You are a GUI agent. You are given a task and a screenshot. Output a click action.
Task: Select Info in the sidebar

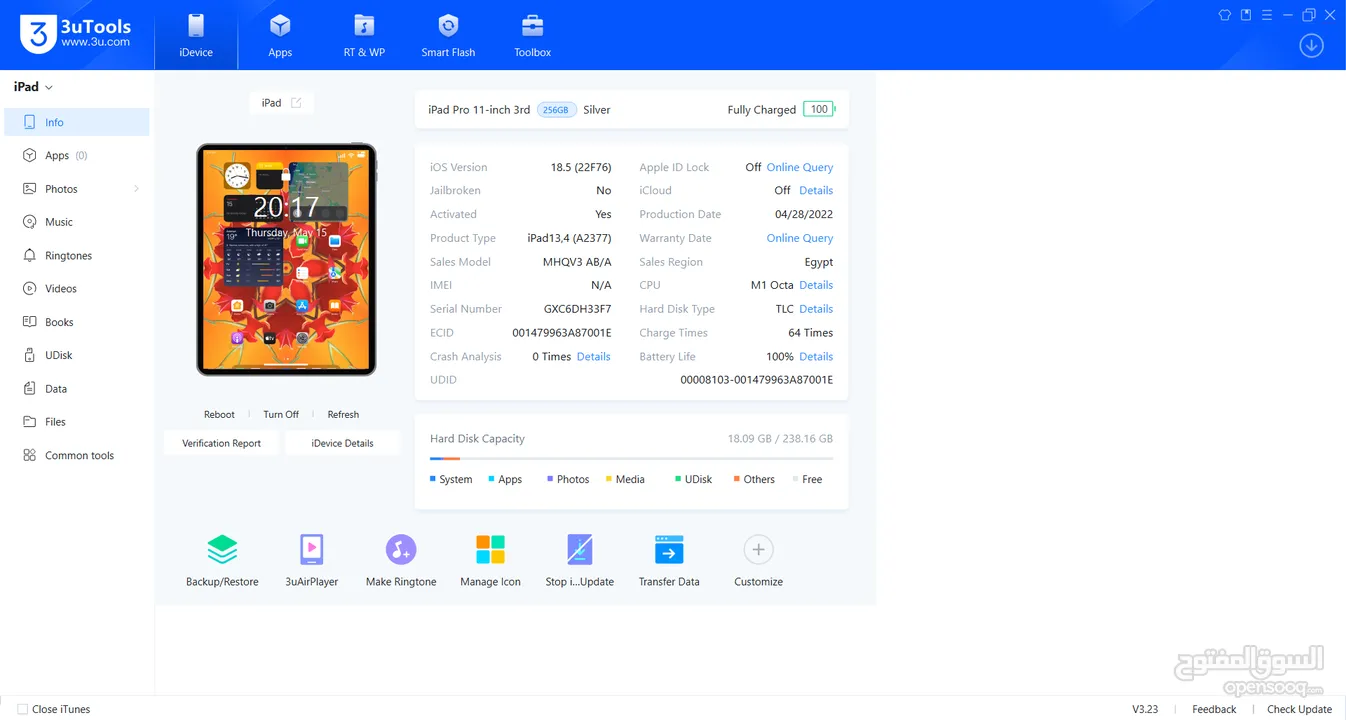(x=77, y=122)
